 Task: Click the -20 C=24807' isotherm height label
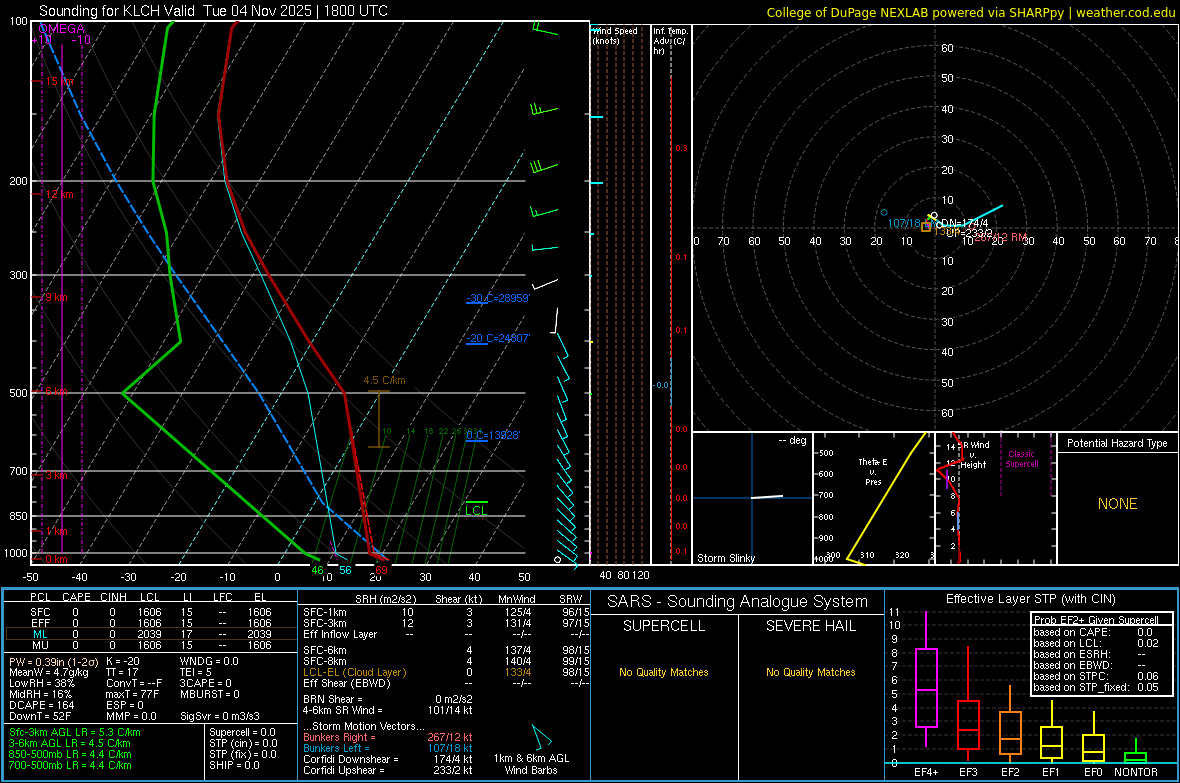[498, 338]
